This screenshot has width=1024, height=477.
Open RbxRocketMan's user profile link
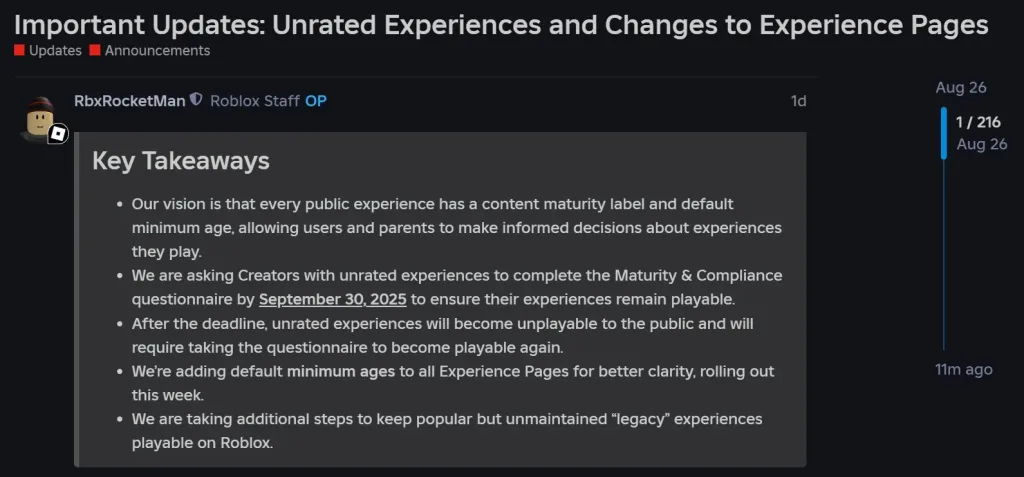pyautogui.click(x=129, y=101)
